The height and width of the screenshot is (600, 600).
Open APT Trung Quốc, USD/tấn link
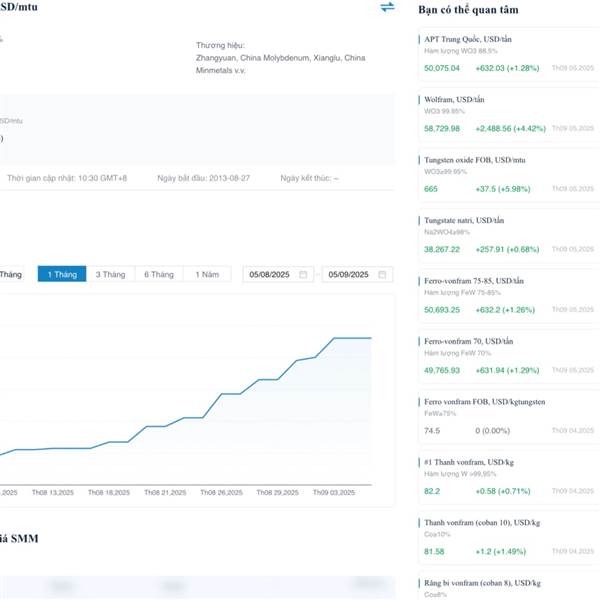point(468,39)
